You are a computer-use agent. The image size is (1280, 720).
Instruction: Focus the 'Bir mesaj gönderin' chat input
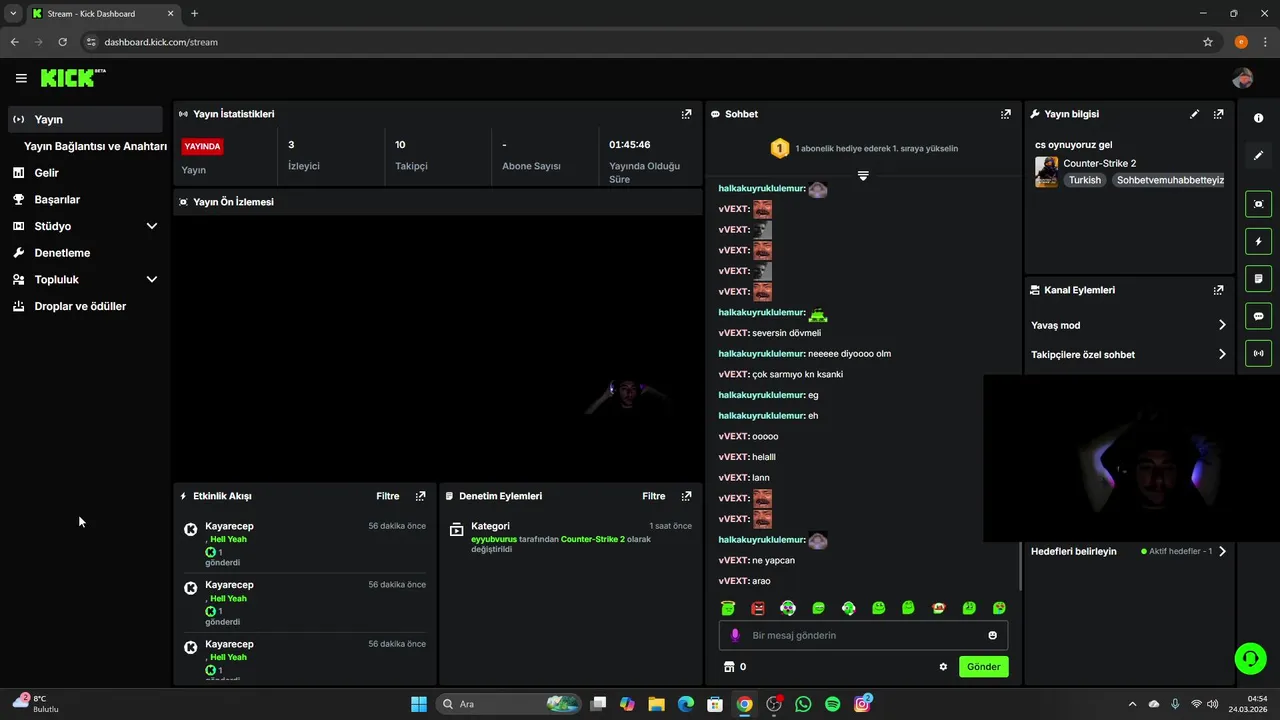[x=863, y=635]
